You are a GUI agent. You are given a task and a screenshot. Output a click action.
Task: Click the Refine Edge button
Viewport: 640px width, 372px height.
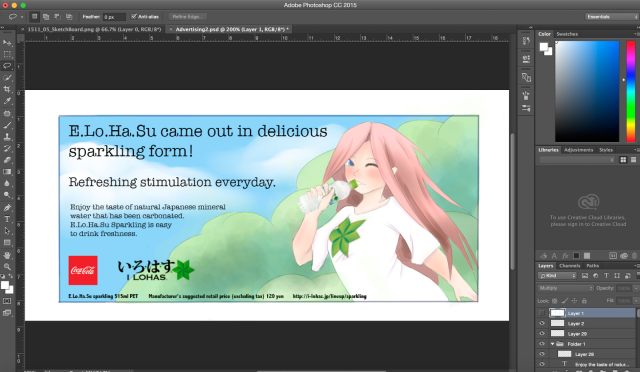(188, 17)
